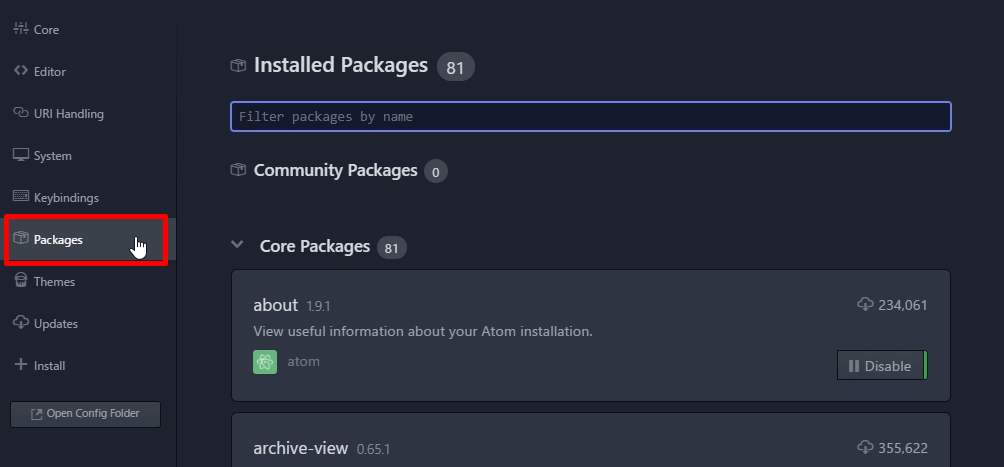This screenshot has width=1004, height=467.
Task: Focus the Filter packages by name field
Action: point(590,117)
